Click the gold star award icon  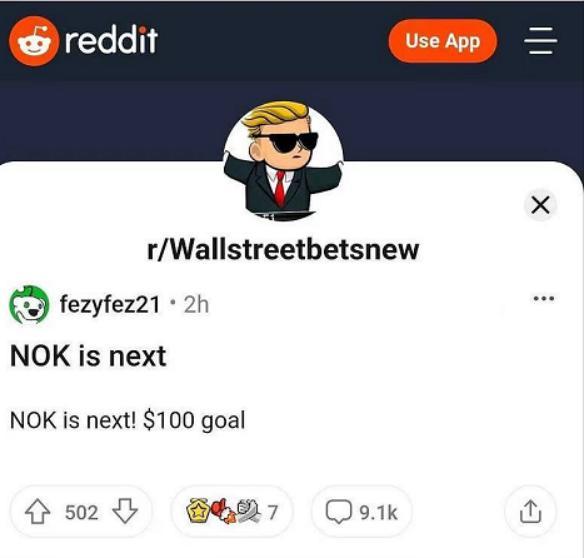[196, 511]
